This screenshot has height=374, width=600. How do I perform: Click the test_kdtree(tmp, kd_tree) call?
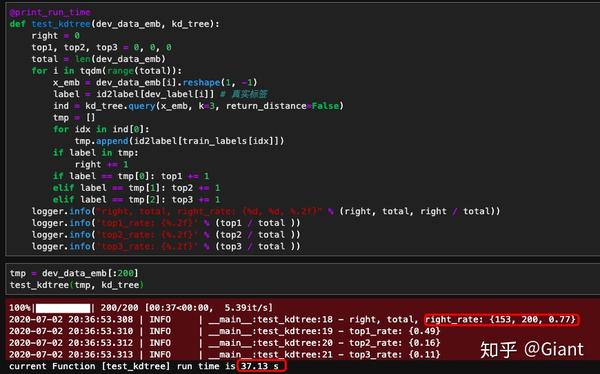pos(77,285)
